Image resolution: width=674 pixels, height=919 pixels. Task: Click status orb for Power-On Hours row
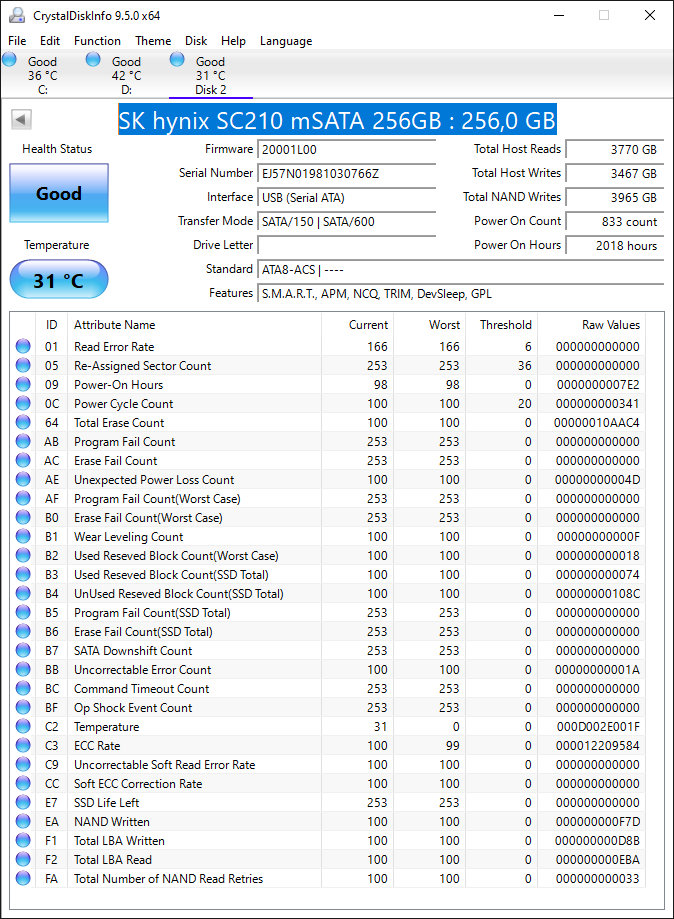23,384
